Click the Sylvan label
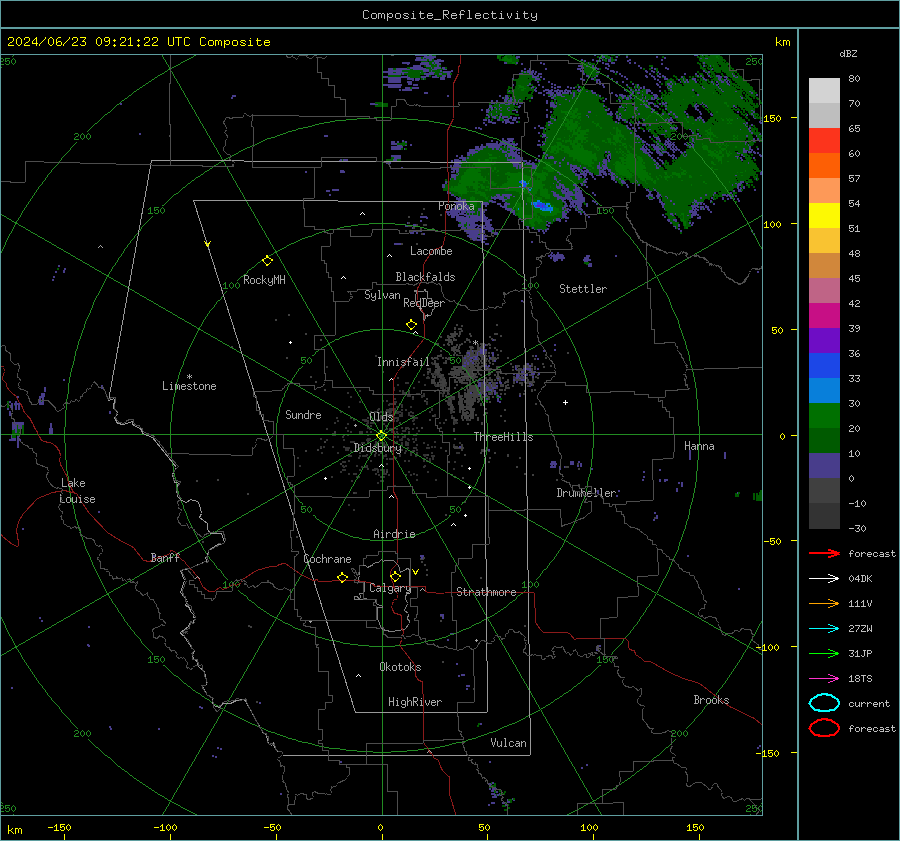Image resolution: width=900 pixels, height=841 pixels. 382,295
